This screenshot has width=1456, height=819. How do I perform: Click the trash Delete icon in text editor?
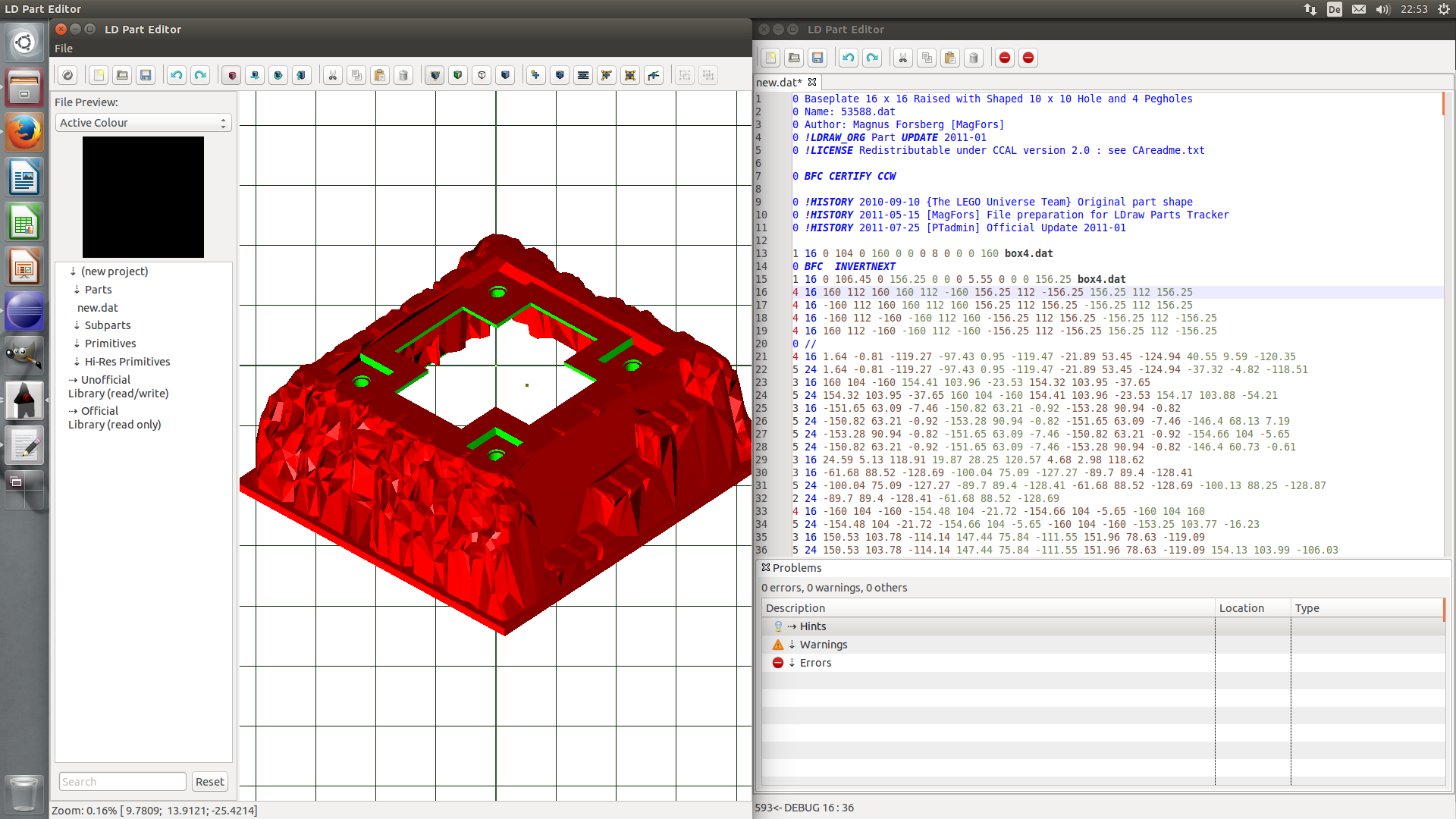coord(974,58)
